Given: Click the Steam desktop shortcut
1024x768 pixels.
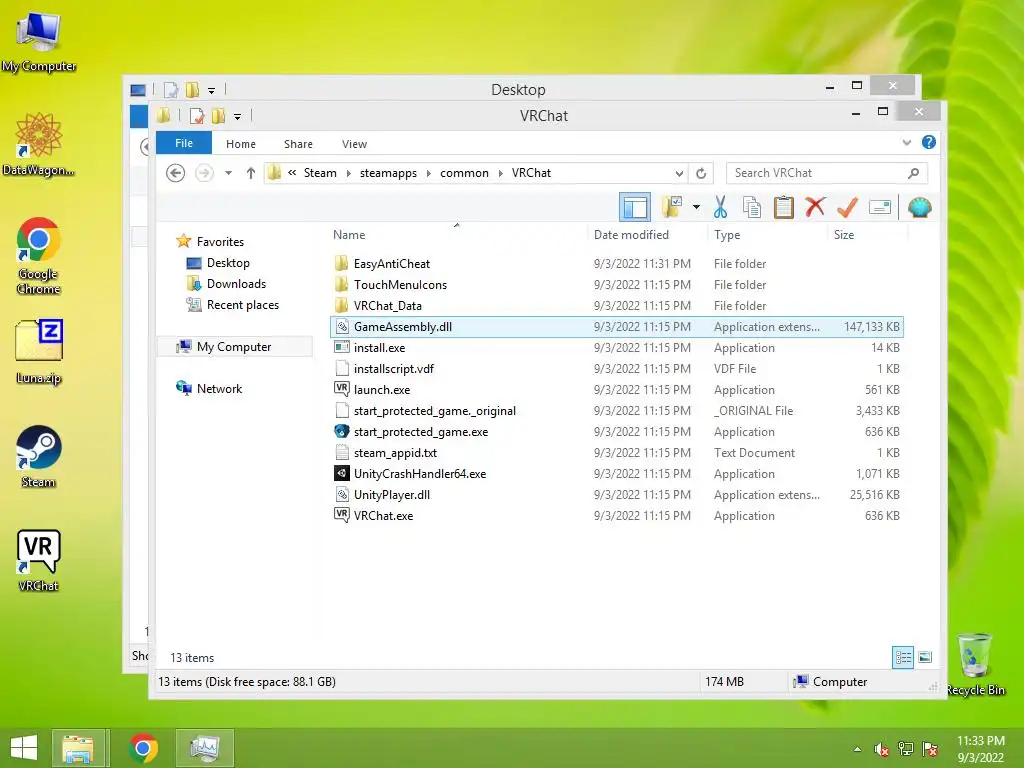Looking at the screenshot, I should pos(39,456).
